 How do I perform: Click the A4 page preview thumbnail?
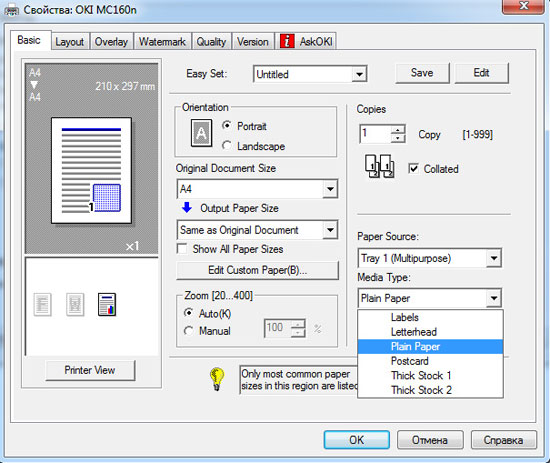[92, 170]
